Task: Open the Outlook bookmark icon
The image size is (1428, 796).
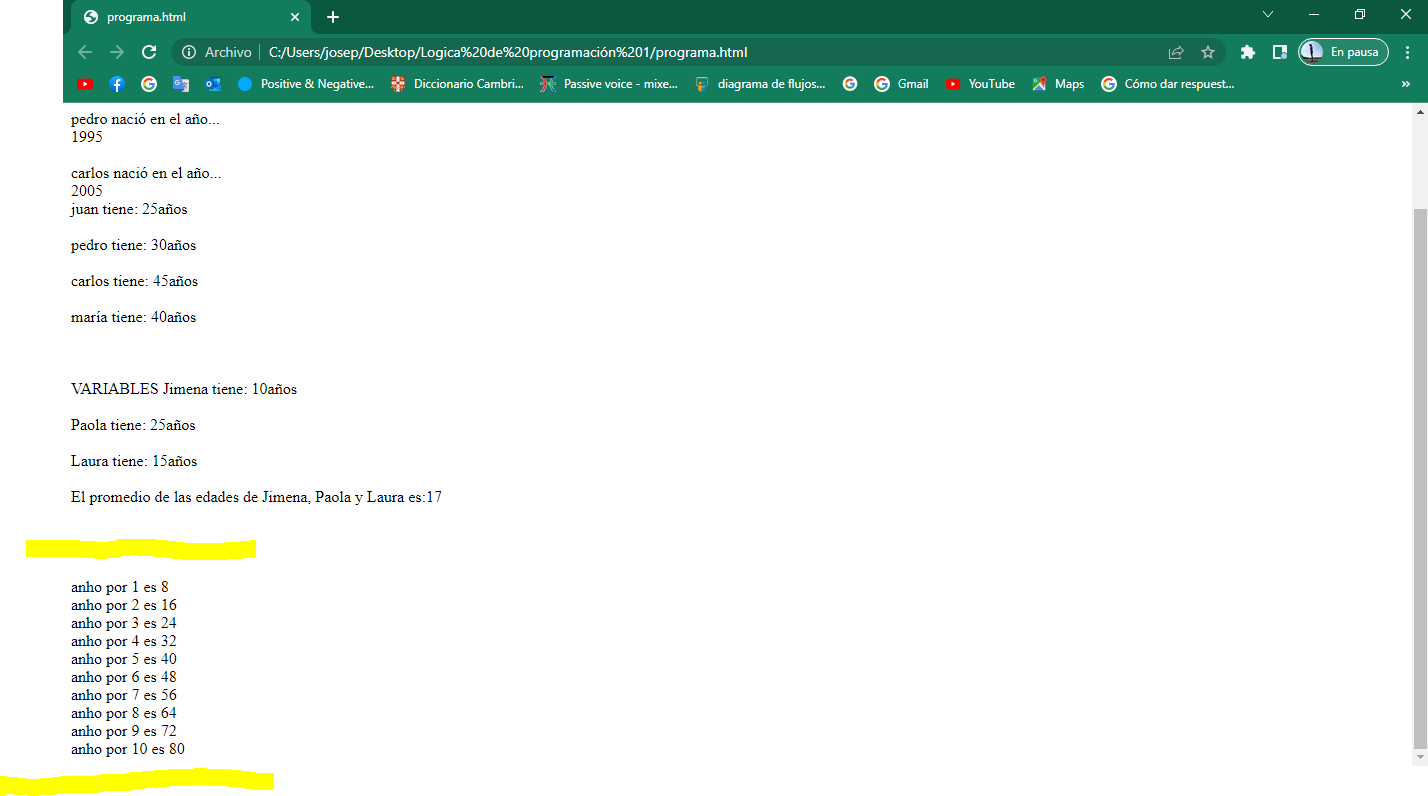Action: point(213,84)
